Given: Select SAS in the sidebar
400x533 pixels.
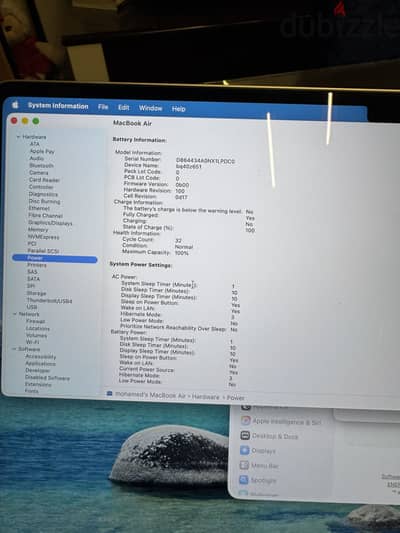Looking at the screenshot, I should tap(32, 272).
